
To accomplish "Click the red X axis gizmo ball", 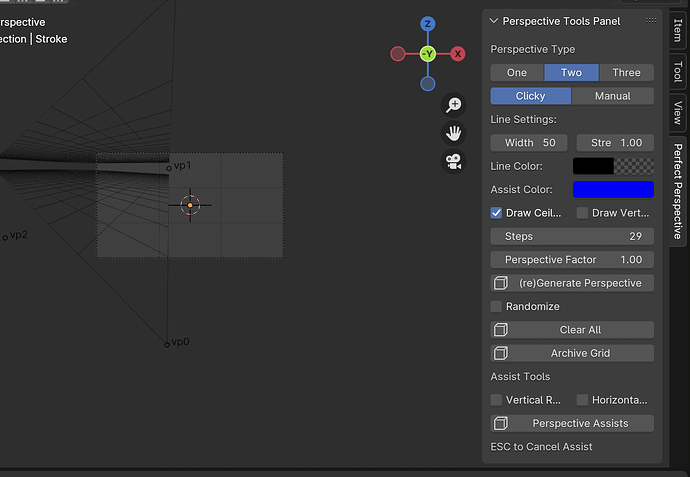I will (x=458, y=54).
